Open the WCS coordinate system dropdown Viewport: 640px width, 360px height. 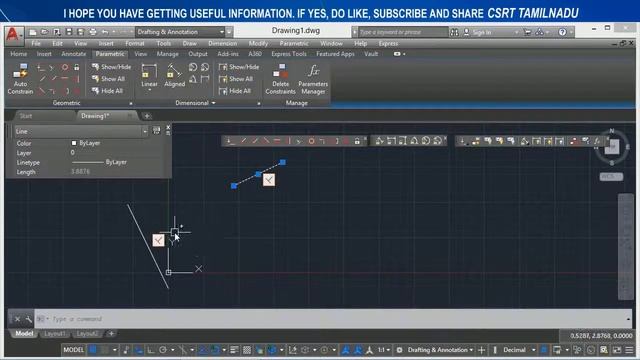[x=611, y=176]
